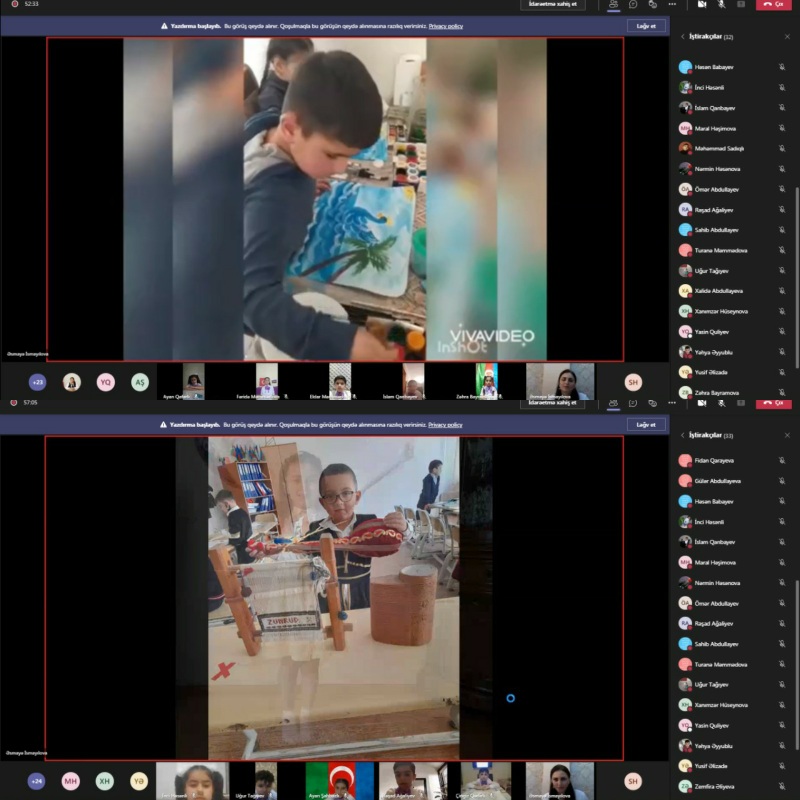The height and width of the screenshot is (800, 800).
Task: Click İnci Həsənli avatar in İştirakçılar (32) list
Action: tap(685, 87)
